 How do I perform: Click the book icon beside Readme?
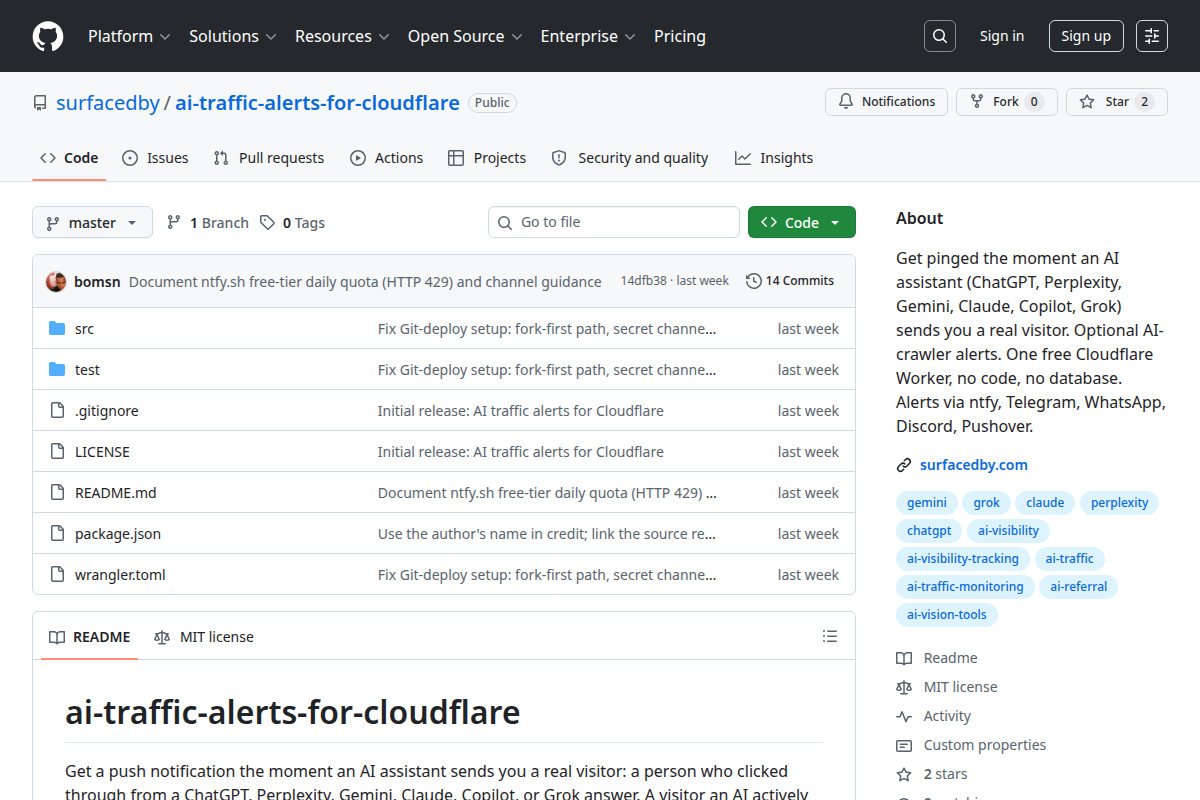[x=904, y=658]
